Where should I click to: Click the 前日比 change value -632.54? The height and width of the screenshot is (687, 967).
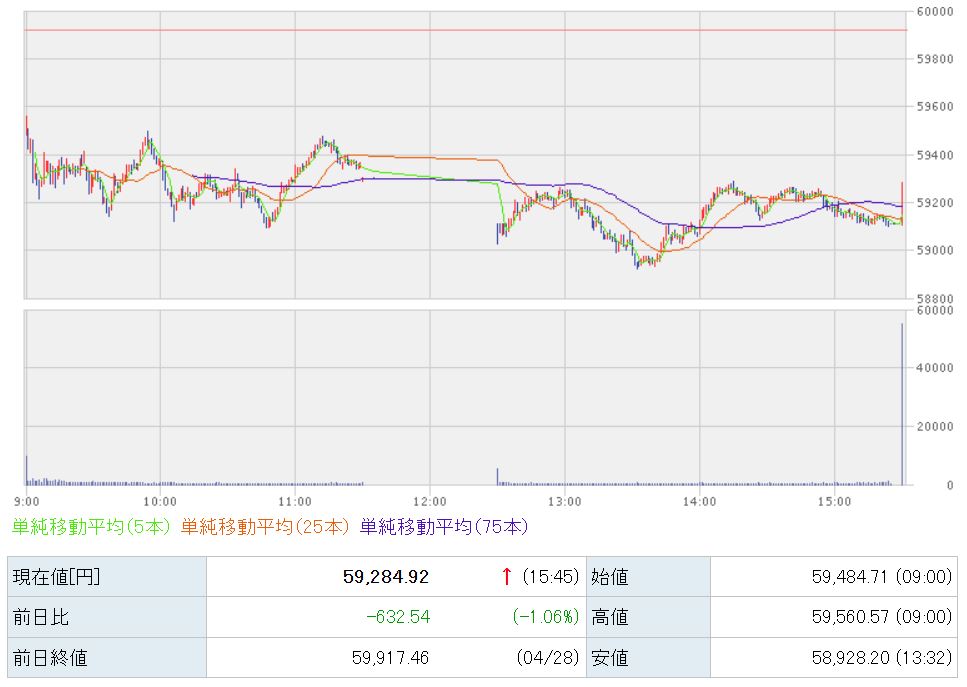click(397, 617)
